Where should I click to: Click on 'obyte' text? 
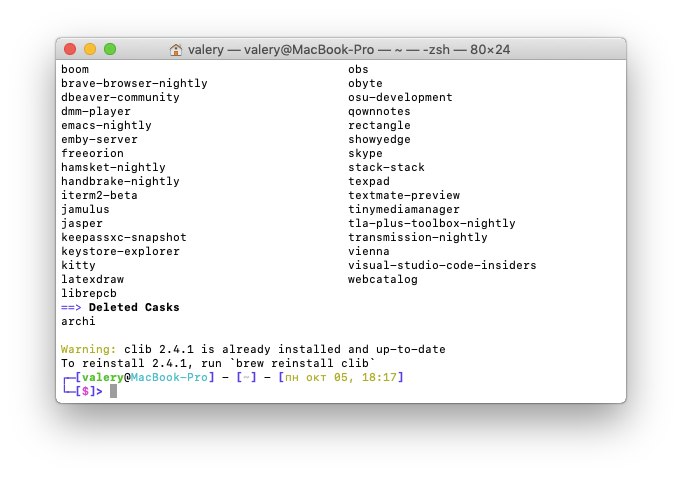click(365, 83)
